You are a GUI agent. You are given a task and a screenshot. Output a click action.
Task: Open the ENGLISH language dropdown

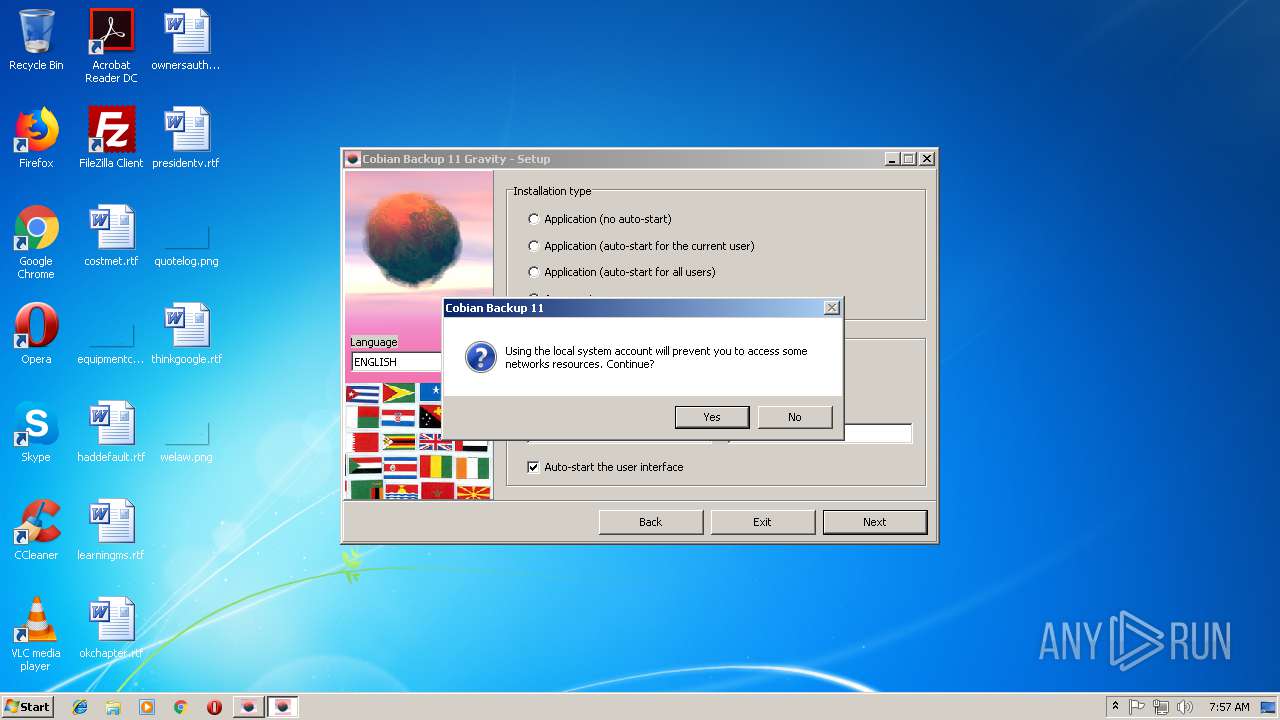(x=396, y=362)
